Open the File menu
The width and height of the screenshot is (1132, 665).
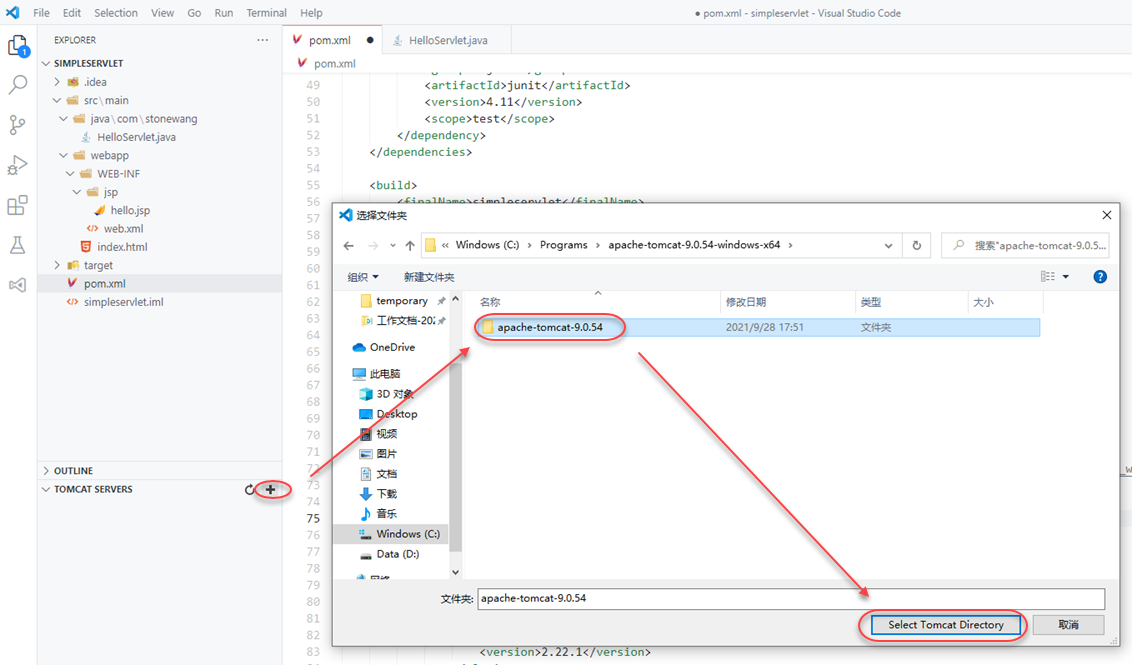(x=41, y=13)
